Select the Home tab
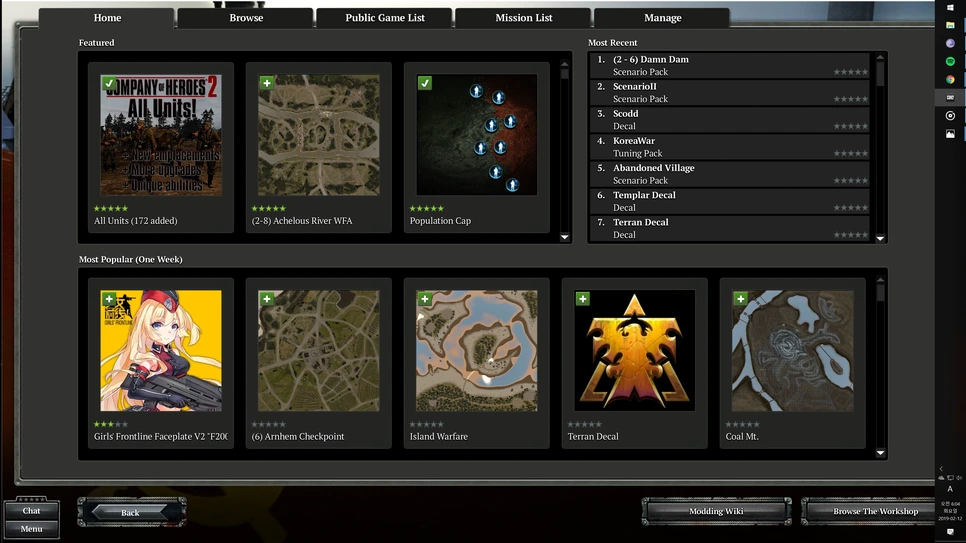The width and height of the screenshot is (966, 543). (x=107, y=18)
